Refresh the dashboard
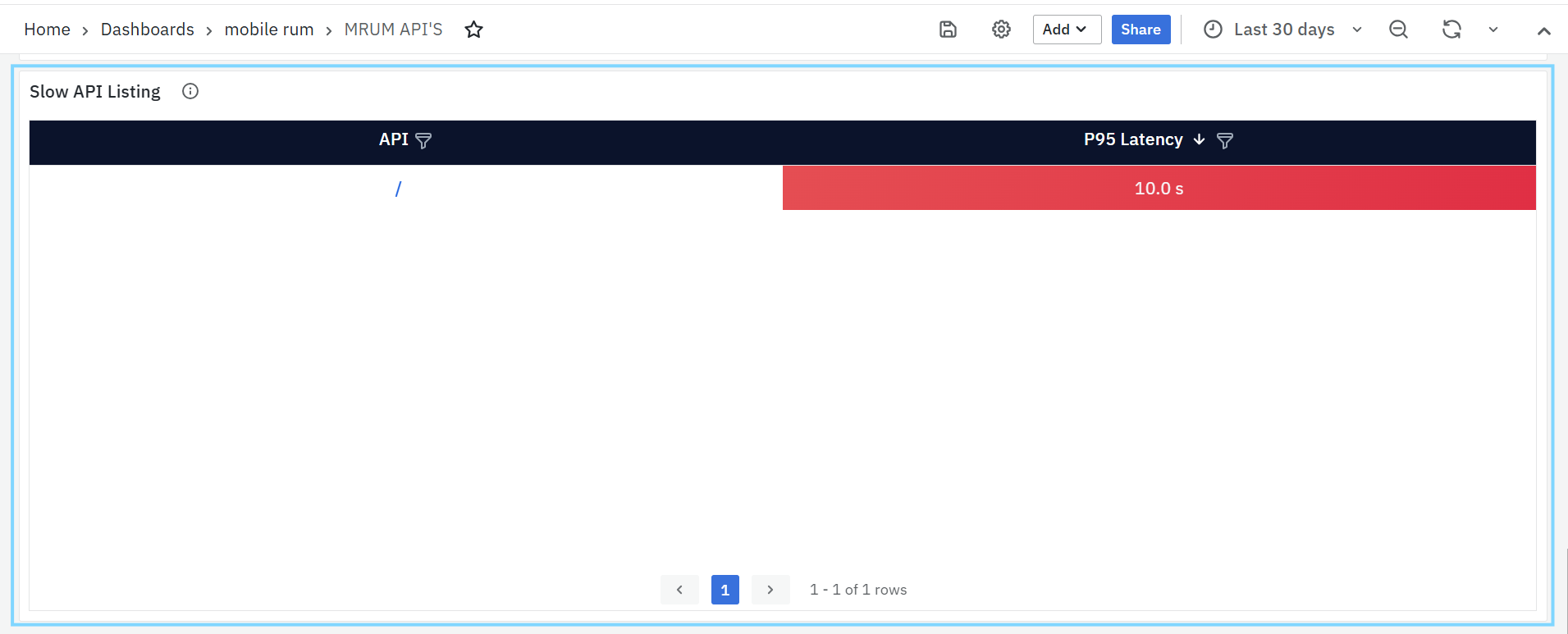Screen dimensions: 1568x634 (x=1451, y=30)
